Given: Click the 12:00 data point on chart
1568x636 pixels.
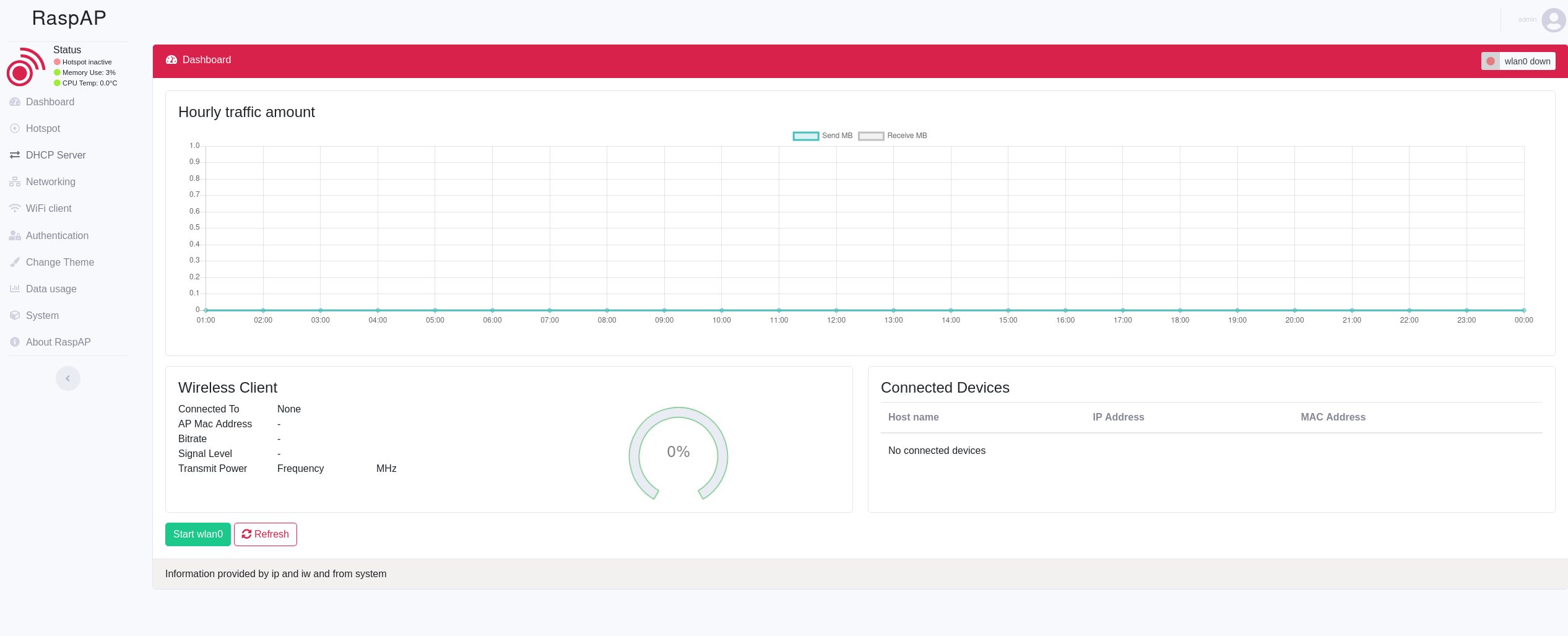Looking at the screenshot, I should click(x=836, y=310).
